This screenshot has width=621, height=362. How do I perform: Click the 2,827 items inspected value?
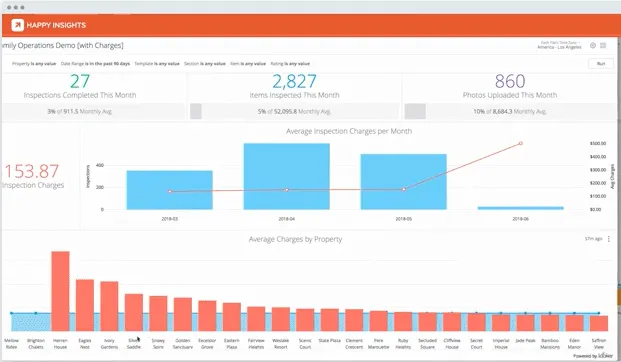294,81
